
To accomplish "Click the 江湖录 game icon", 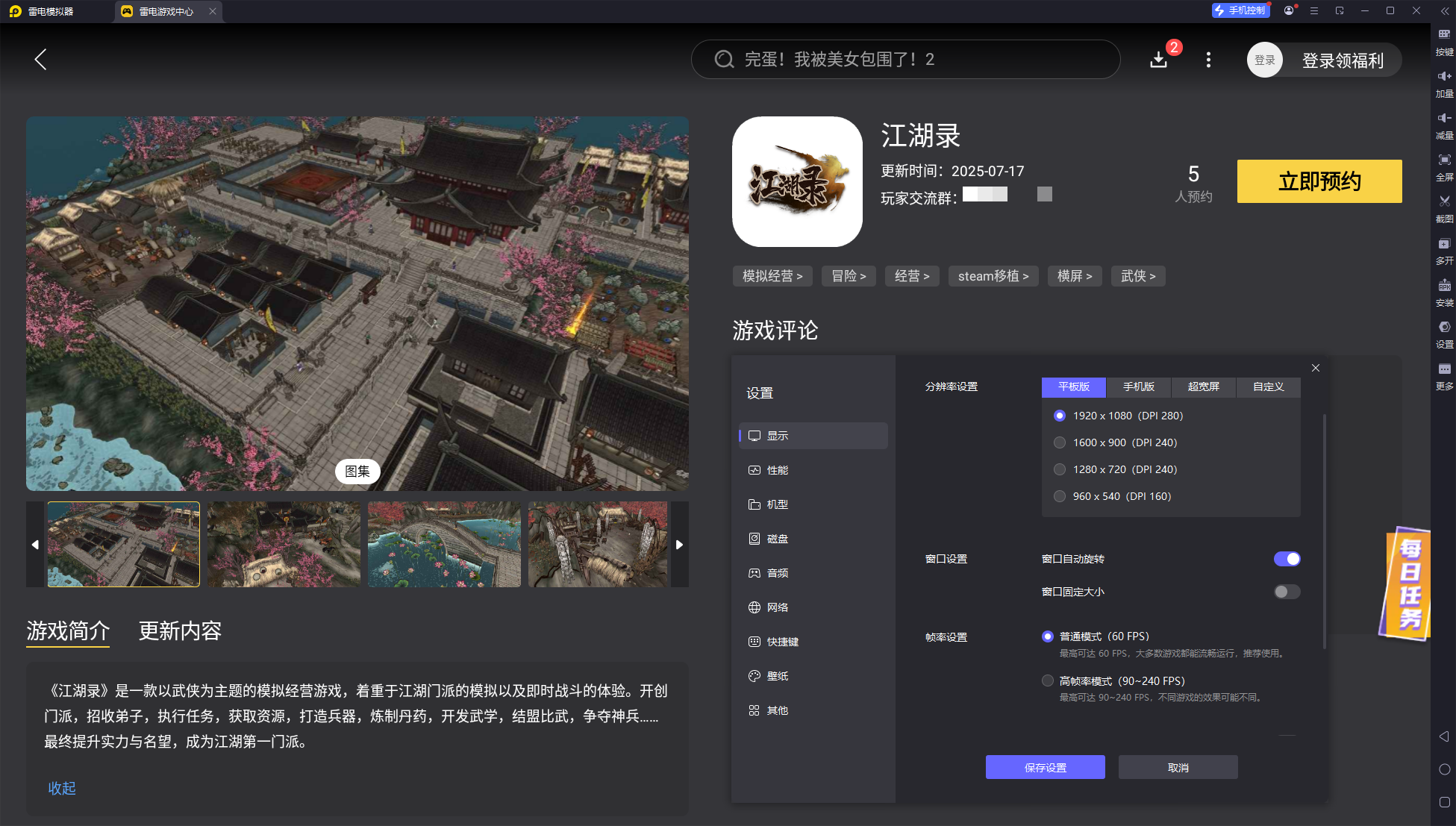I will tap(797, 181).
